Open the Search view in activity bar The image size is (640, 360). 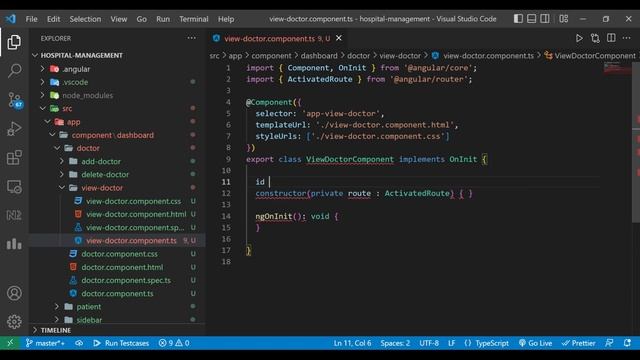coord(14,71)
